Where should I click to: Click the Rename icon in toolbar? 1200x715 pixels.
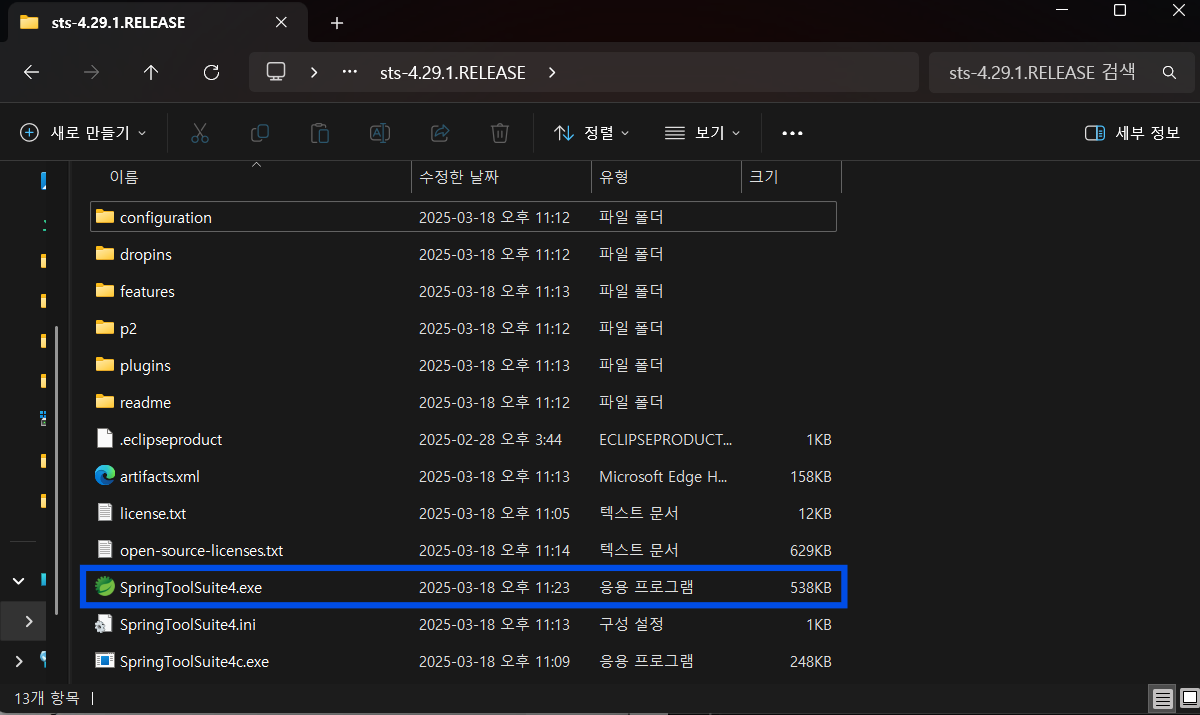point(380,132)
